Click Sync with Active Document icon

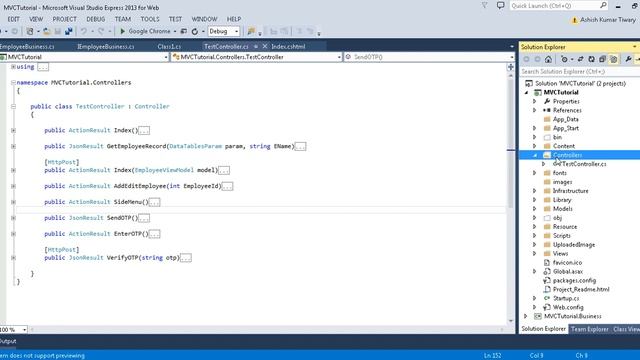[580, 59]
